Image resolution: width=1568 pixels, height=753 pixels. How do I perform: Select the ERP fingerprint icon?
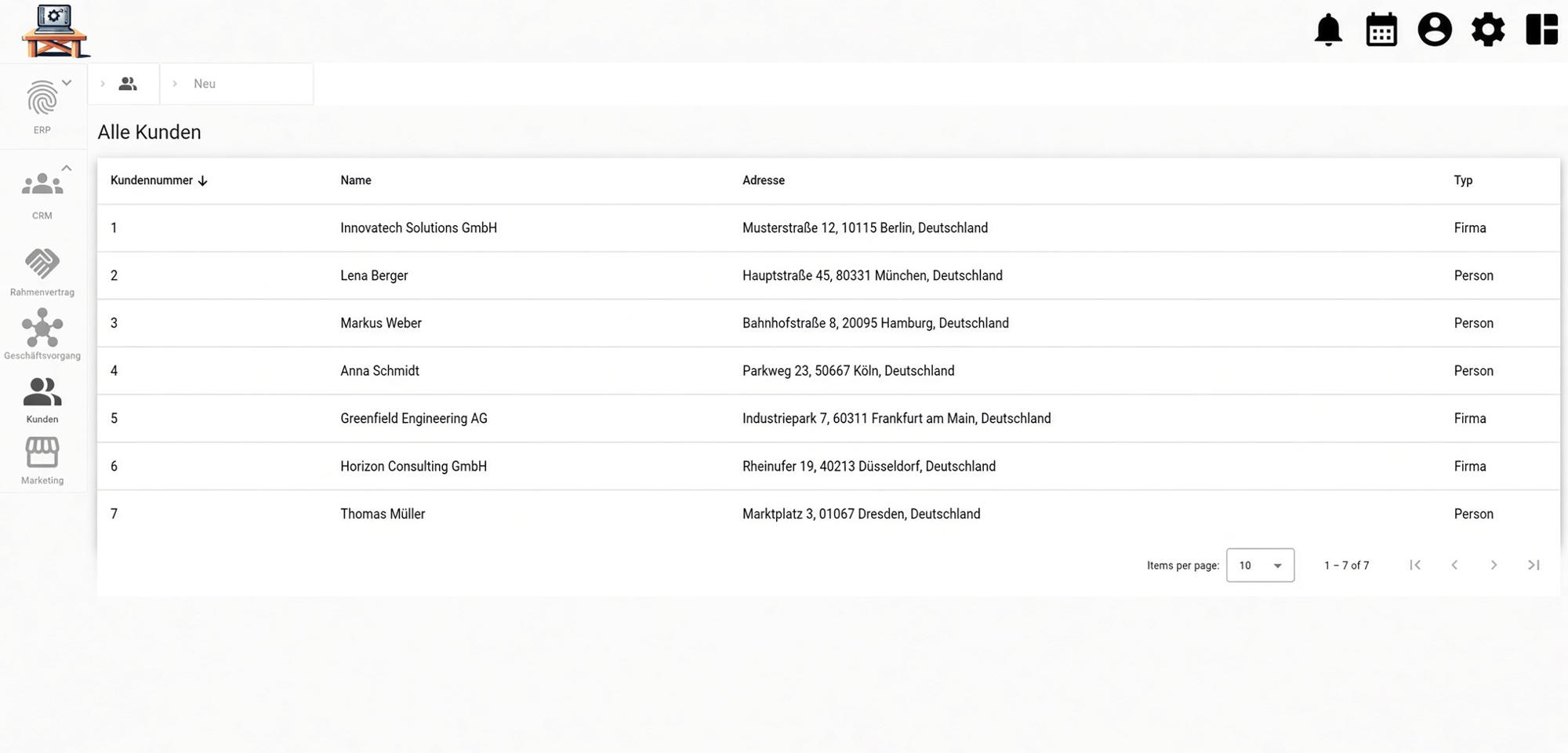[x=42, y=100]
